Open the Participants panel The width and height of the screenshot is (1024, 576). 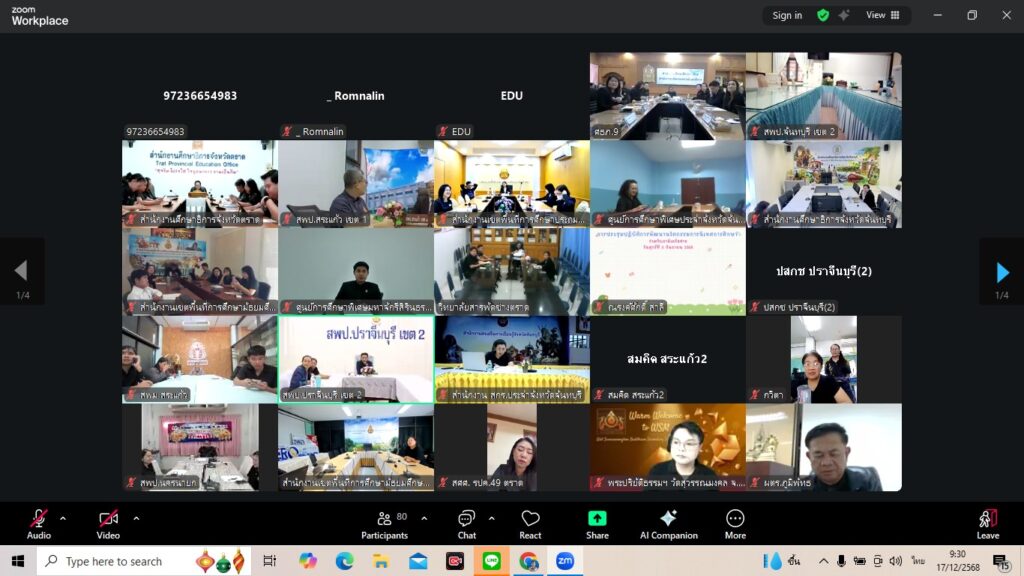coord(384,522)
